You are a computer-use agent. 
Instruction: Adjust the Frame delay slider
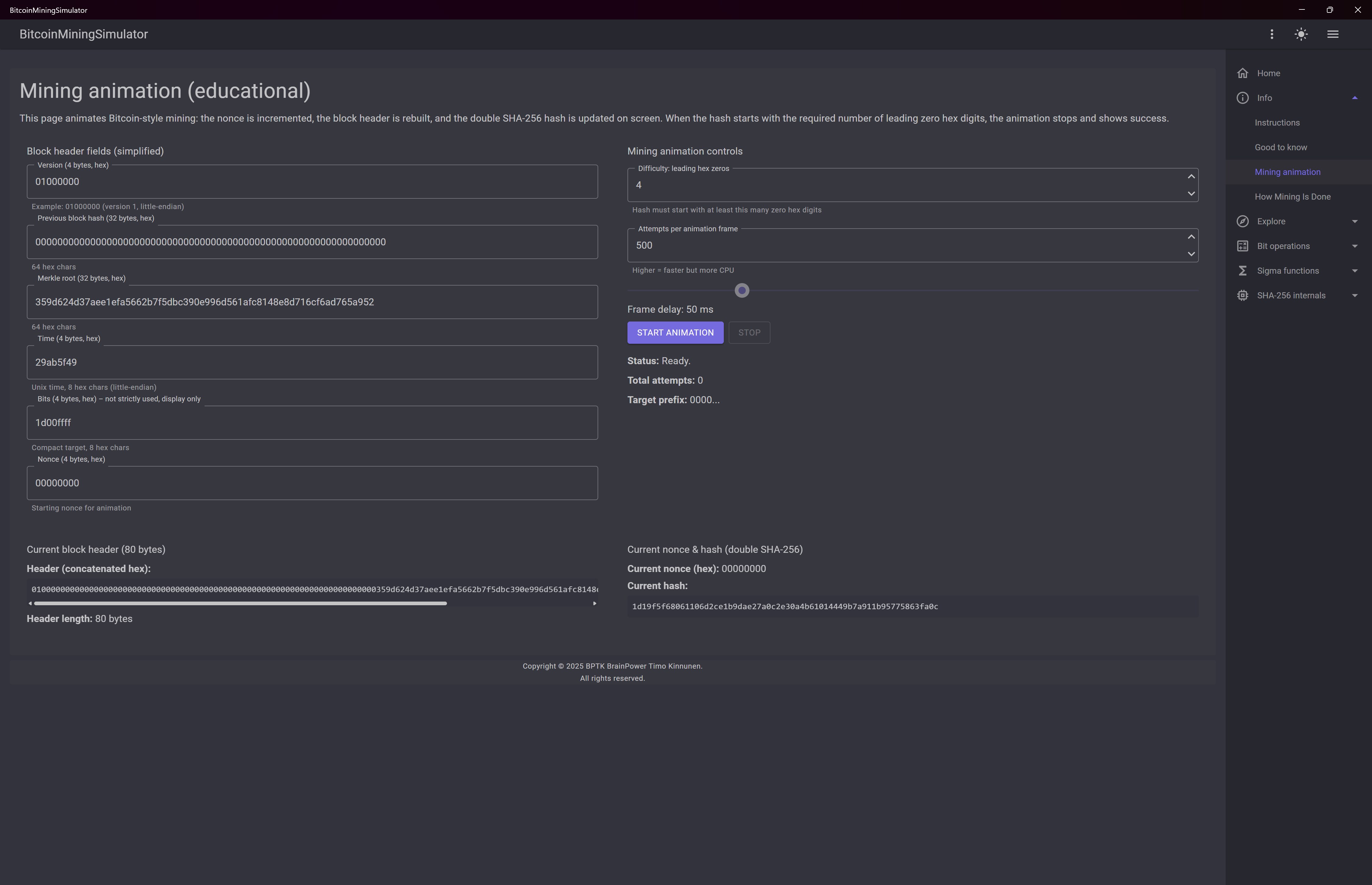pyautogui.click(x=741, y=290)
